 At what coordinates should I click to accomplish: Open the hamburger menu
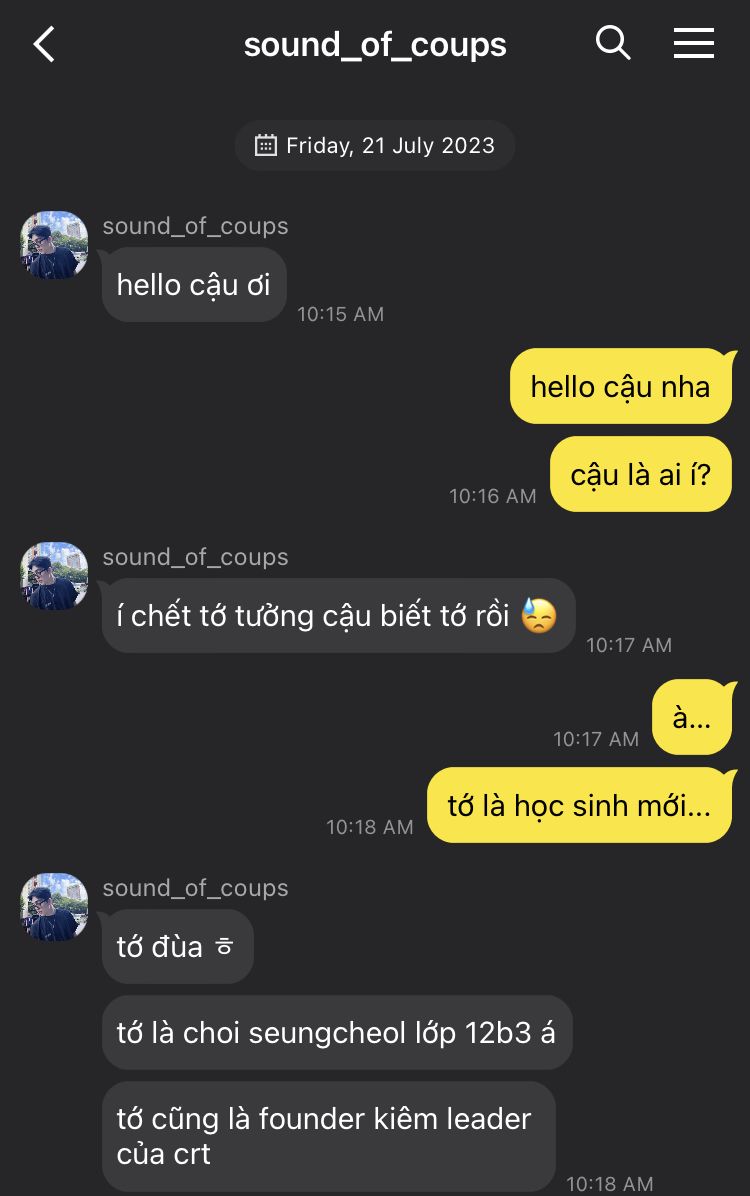(693, 43)
